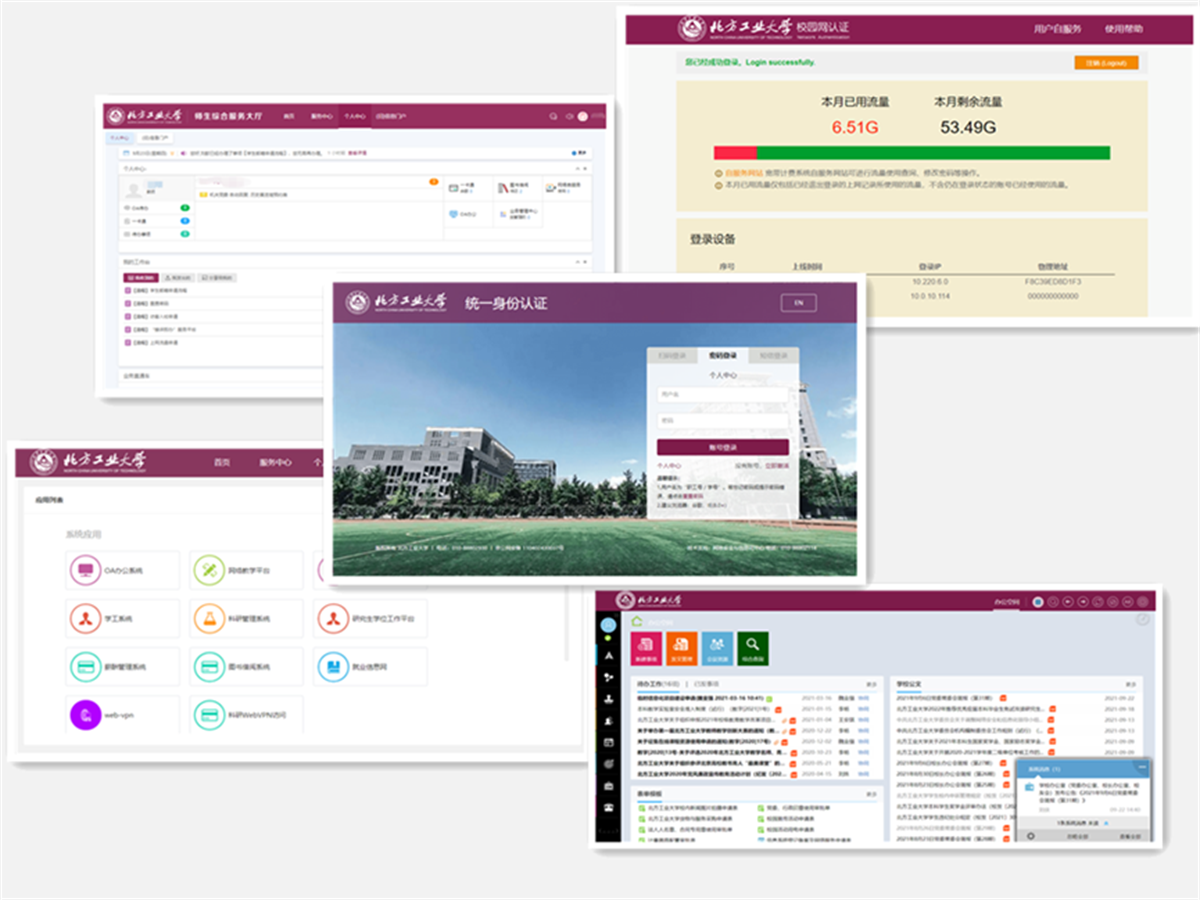Click the green search tile in OA portal
1200x900 pixels.
(752, 650)
